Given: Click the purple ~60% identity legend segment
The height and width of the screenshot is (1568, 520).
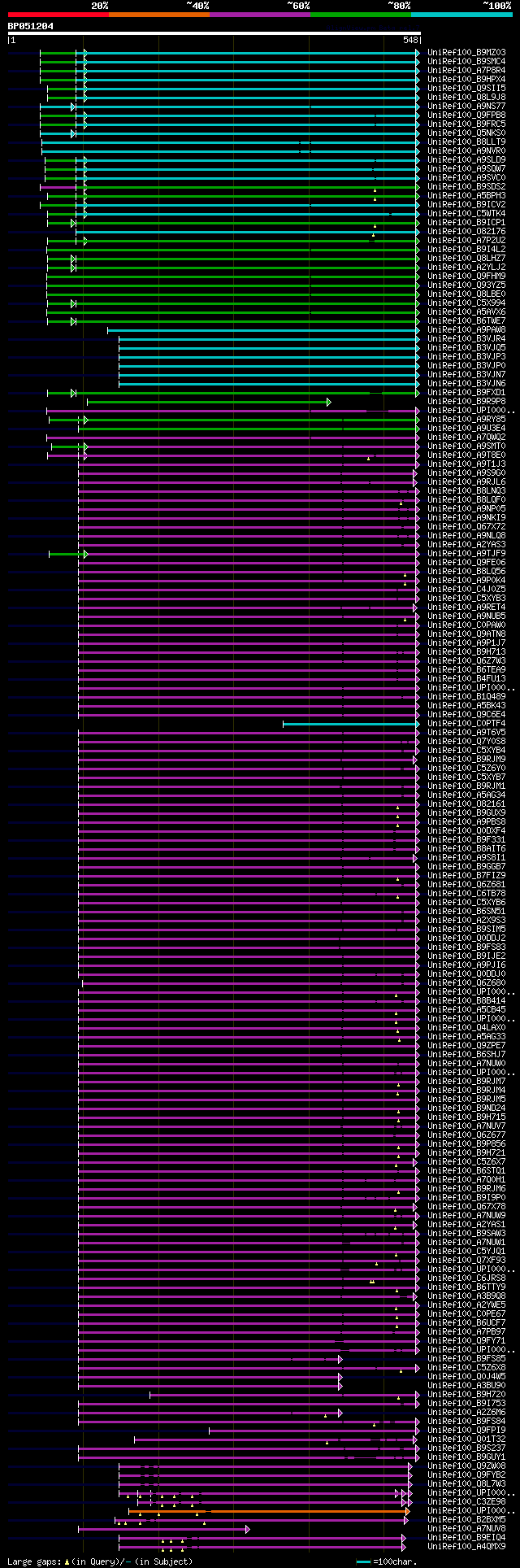Looking at the screenshot, I should (260, 15).
